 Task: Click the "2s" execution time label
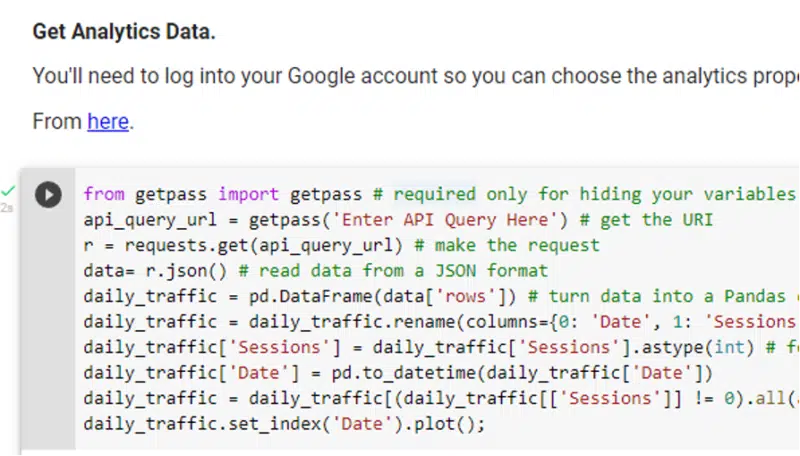[7, 207]
